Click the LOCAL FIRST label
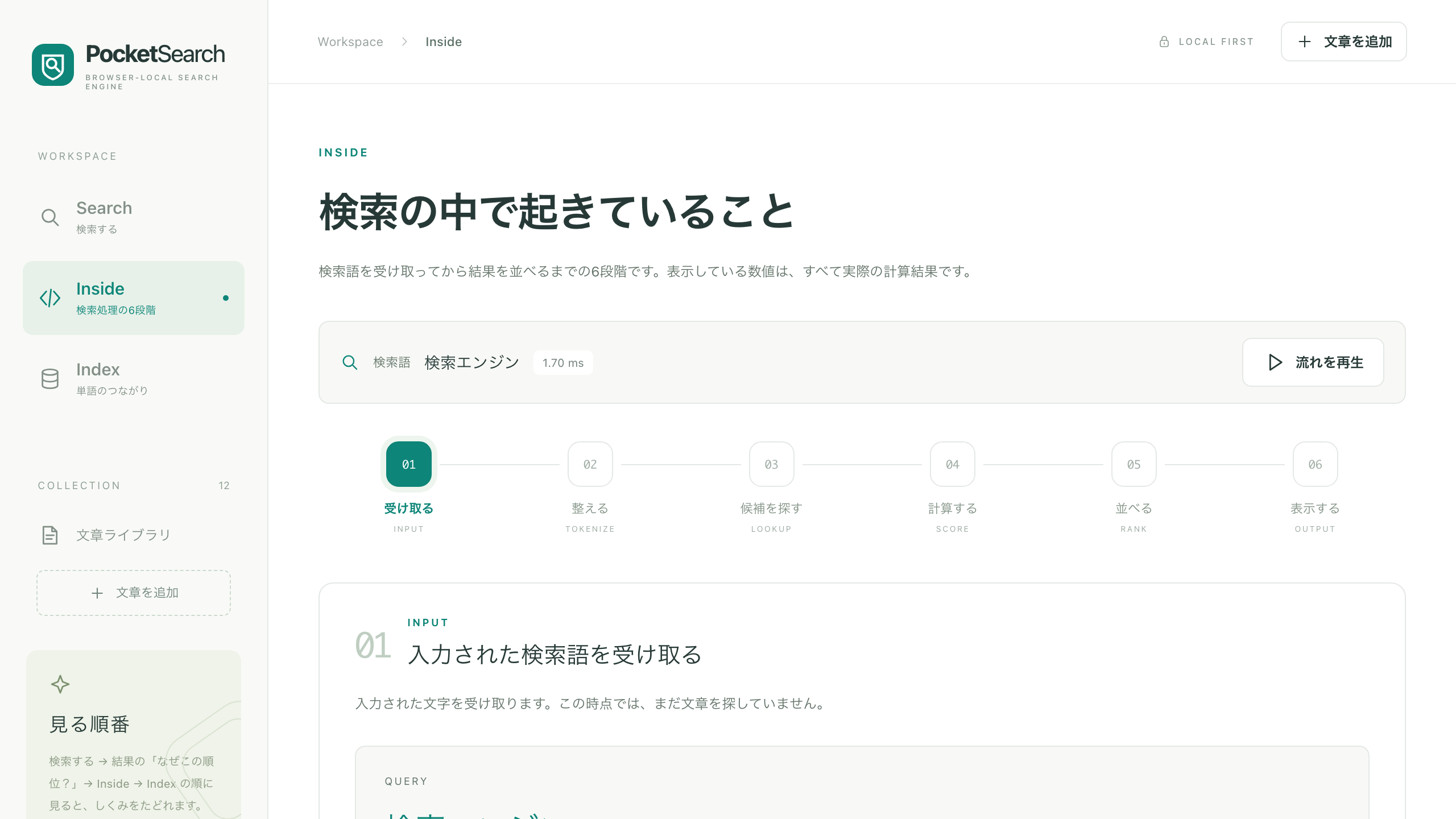Image resolution: width=1456 pixels, height=819 pixels. [x=1216, y=42]
